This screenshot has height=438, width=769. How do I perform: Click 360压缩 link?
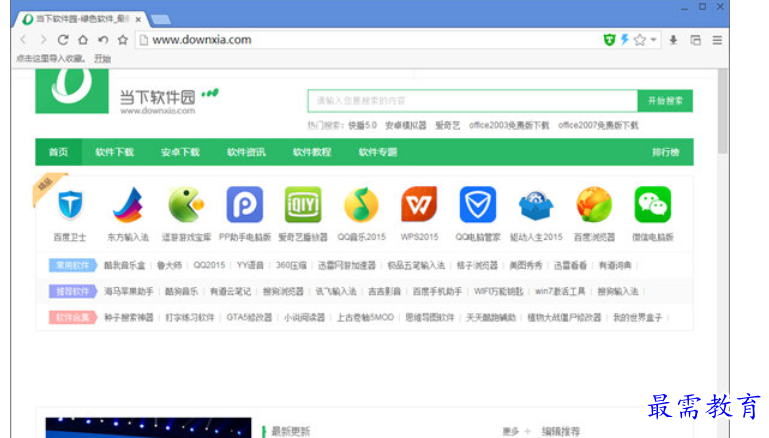pyautogui.click(x=291, y=265)
